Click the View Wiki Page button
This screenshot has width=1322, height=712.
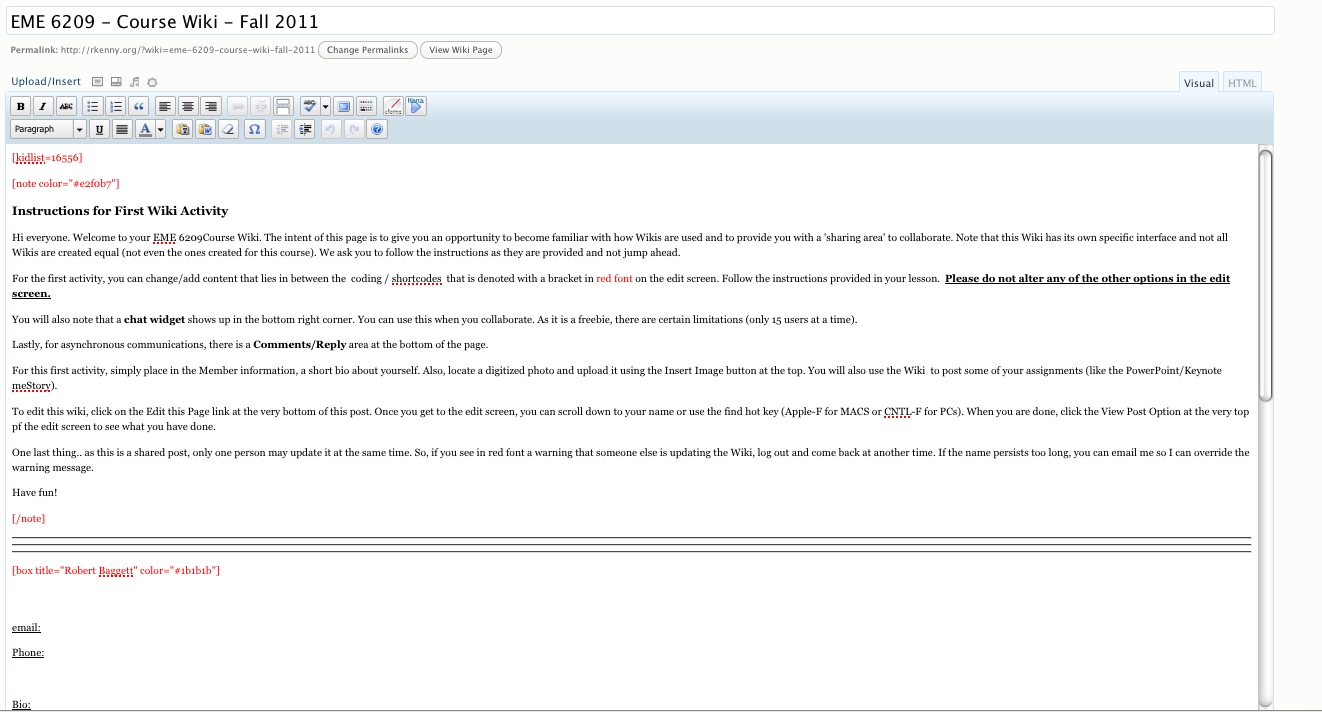(460, 50)
